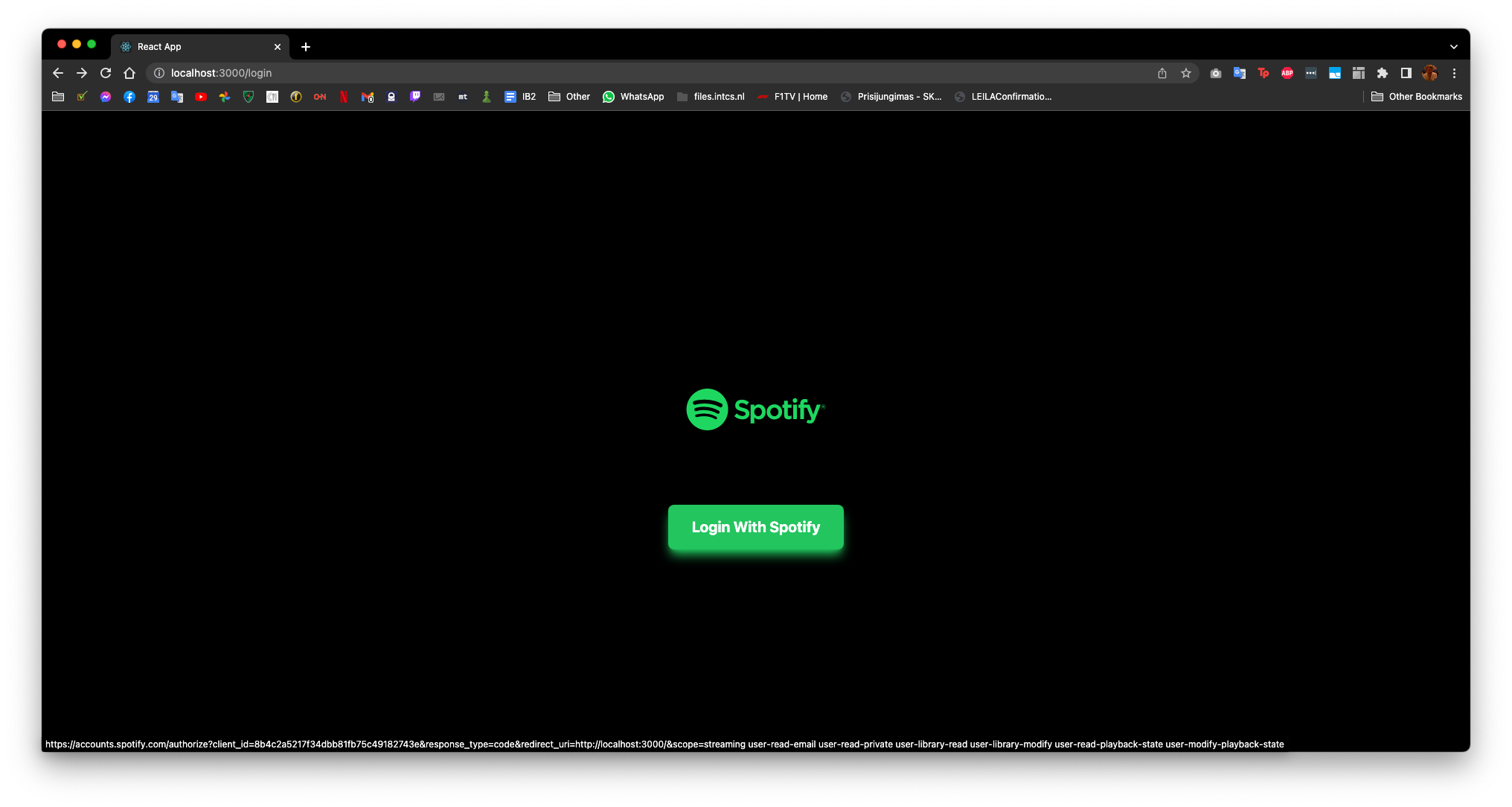Open the Chrome profile avatar

point(1429,73)
